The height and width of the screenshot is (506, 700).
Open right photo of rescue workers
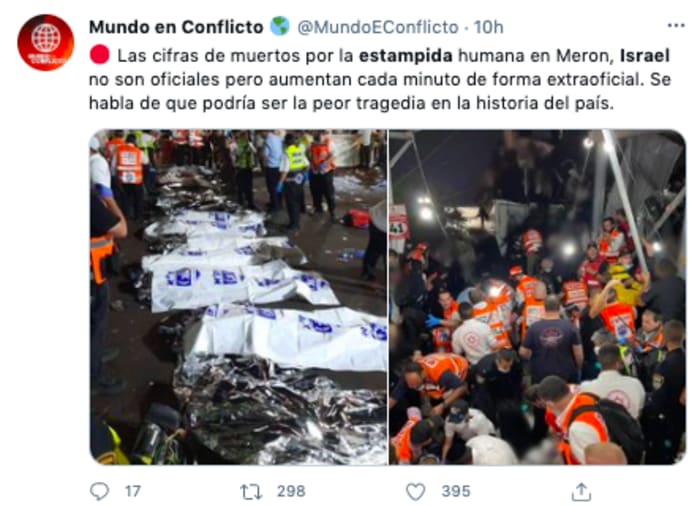click(538, 297)
